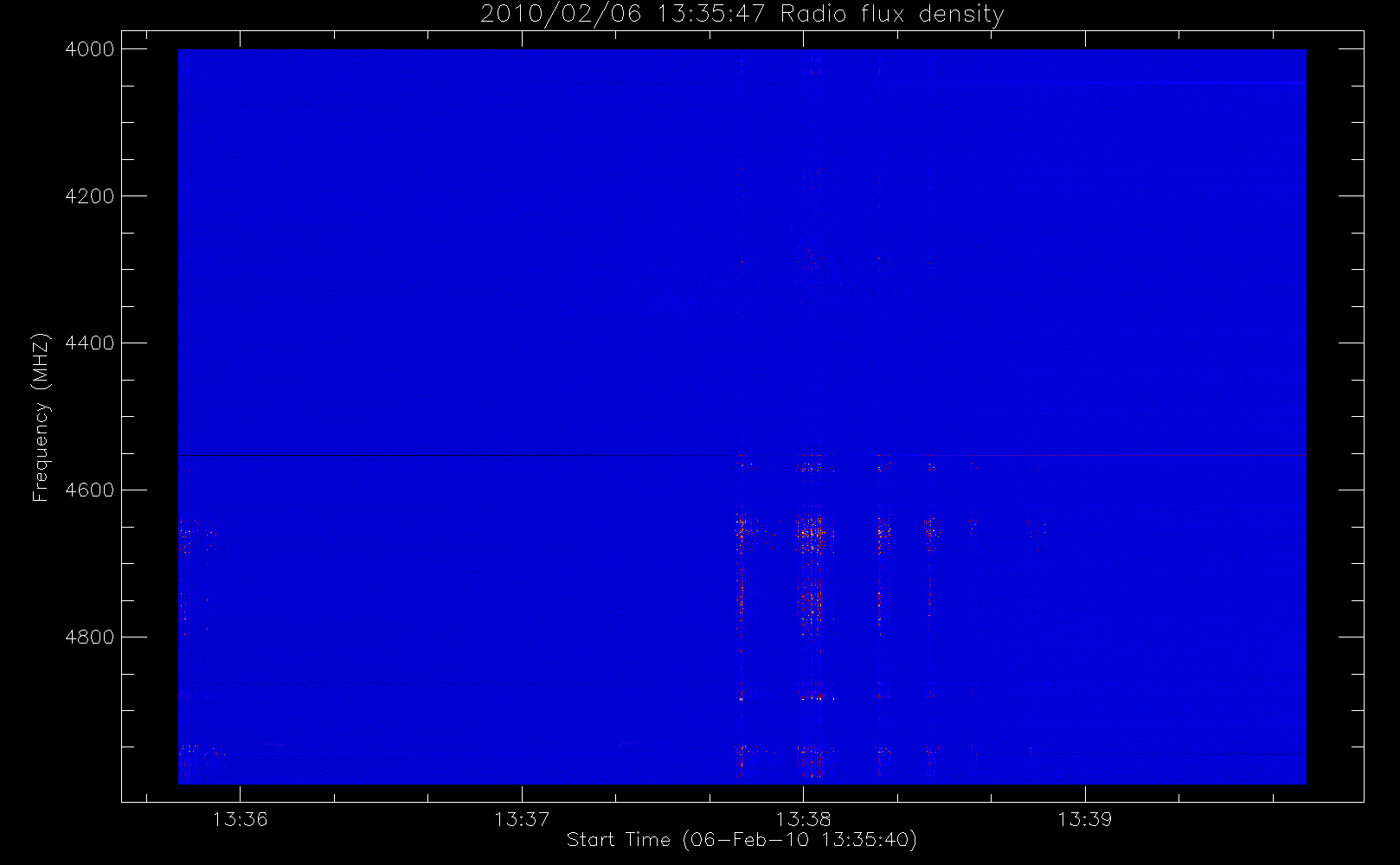Select the 13:37 time tick label

click(522, 819)
